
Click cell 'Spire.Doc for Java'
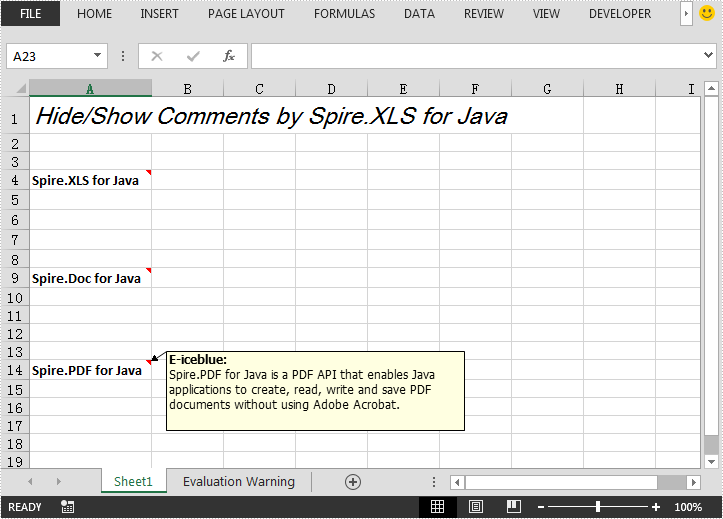(x=90, y=278)
